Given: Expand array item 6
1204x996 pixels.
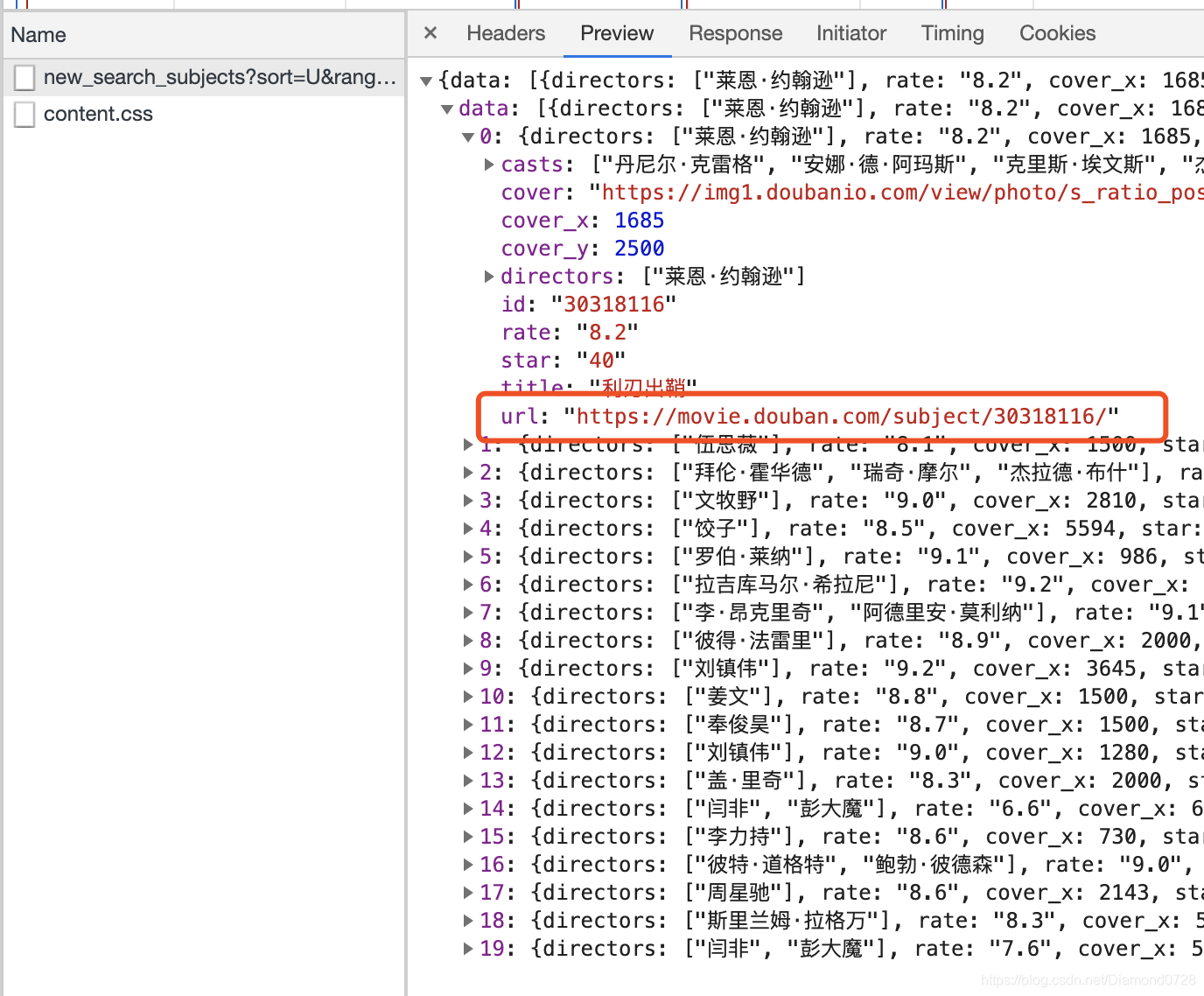Looking at the screenshot, I should tap(469, 585).
